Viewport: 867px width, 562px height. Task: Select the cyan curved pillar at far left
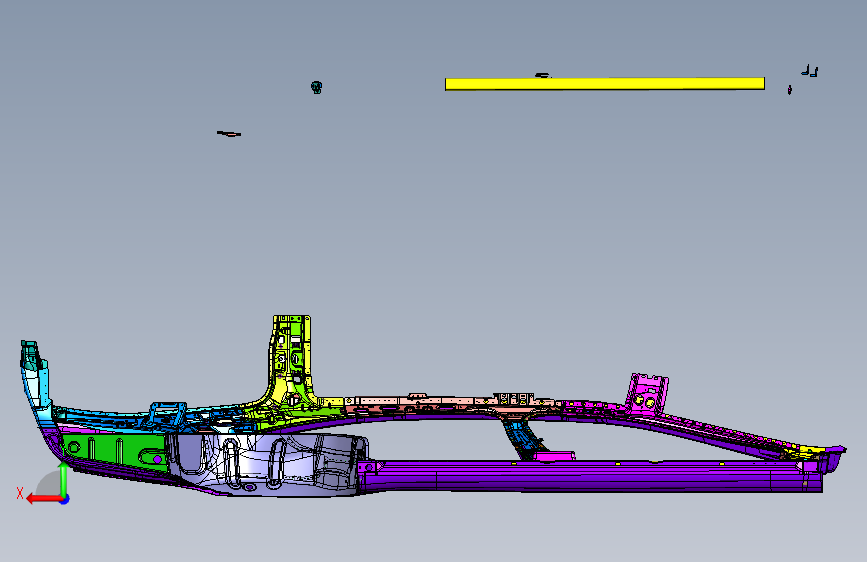tap(35, 382)
